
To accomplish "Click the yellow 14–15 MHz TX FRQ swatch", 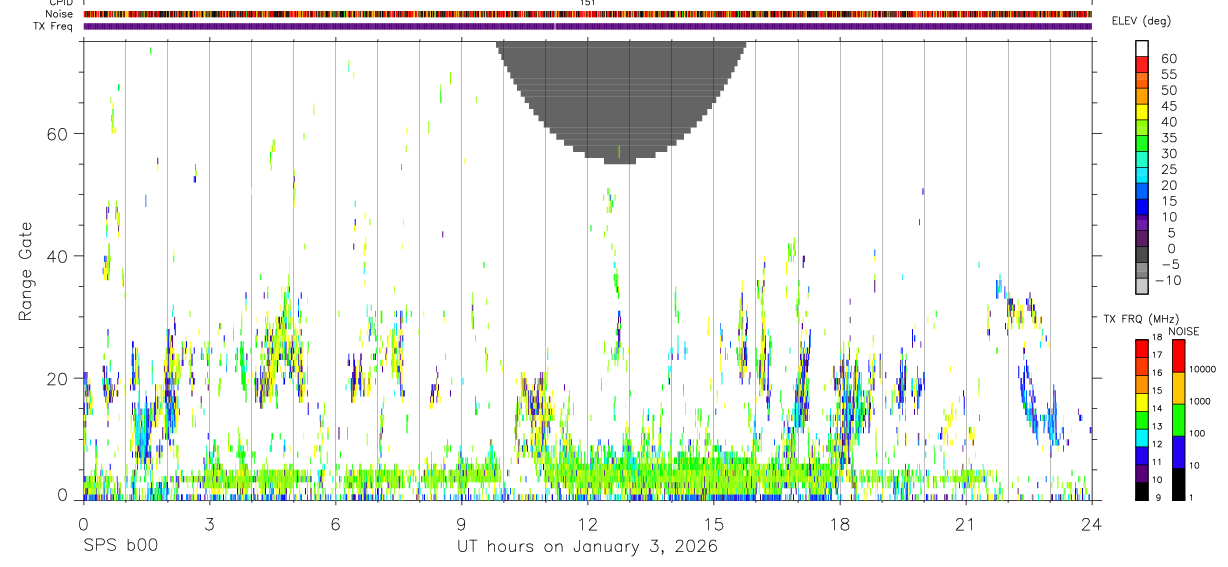I will pyautogui.click(x=1142, y=401).
